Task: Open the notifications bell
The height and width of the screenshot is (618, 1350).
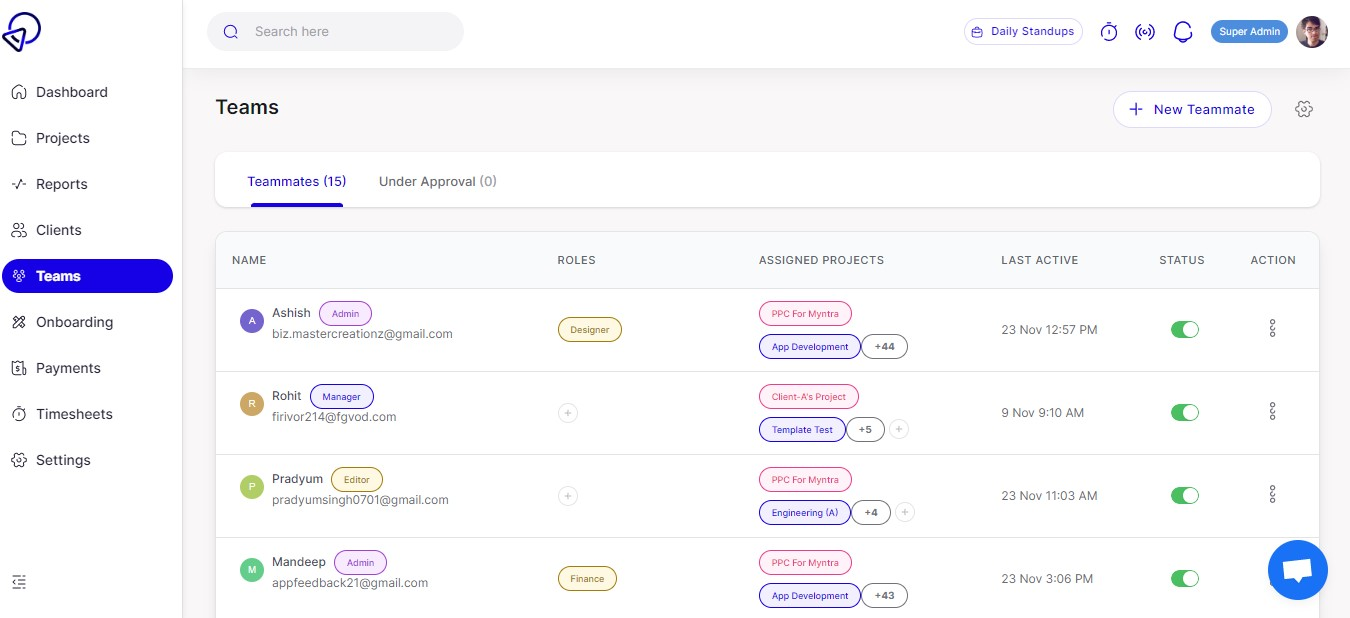Action: tap(1183, 32)
